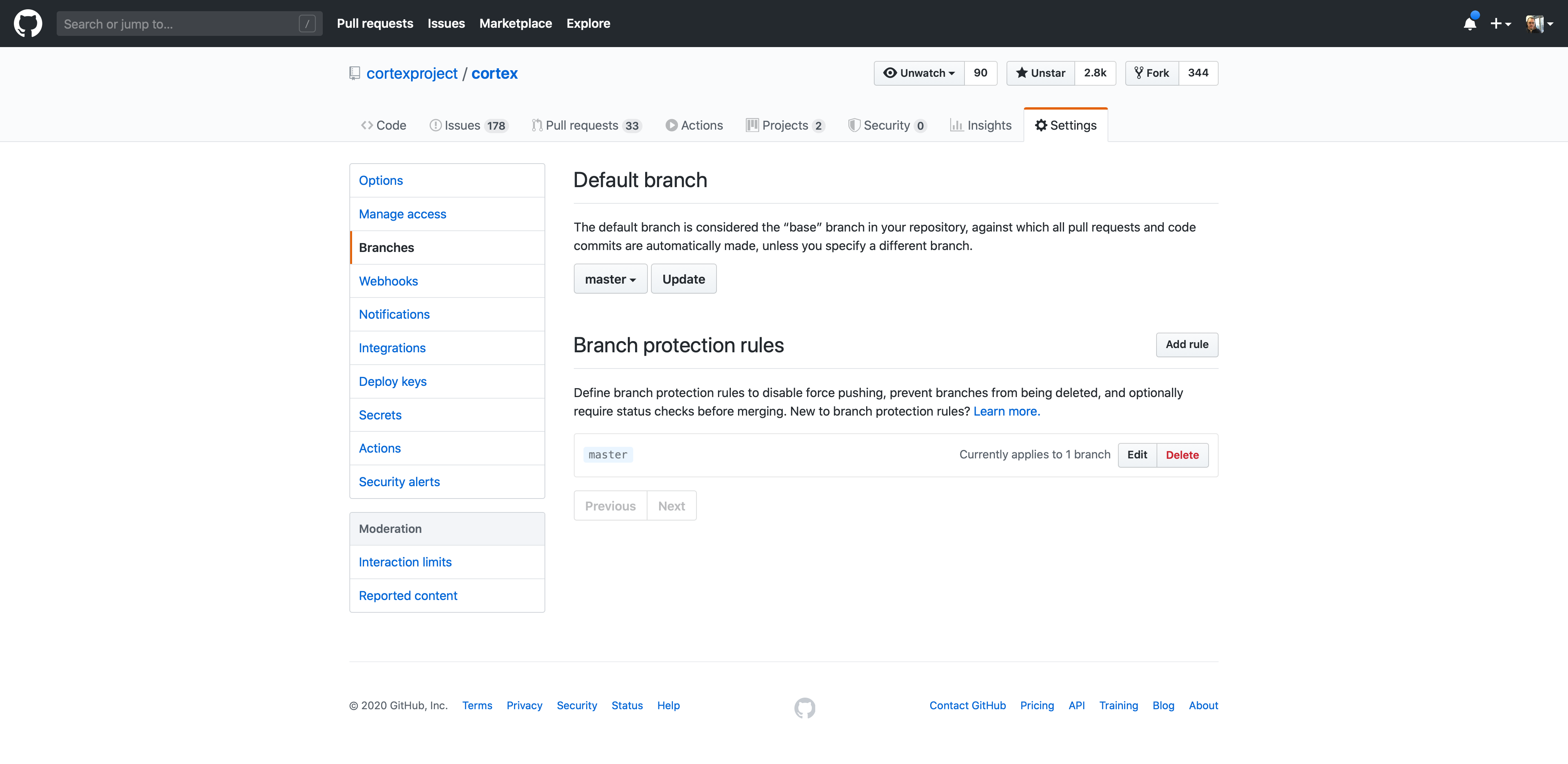The width and height of the screenshot is (1568, 764).
Task: Open the Learn more link
Action: 1006,411
